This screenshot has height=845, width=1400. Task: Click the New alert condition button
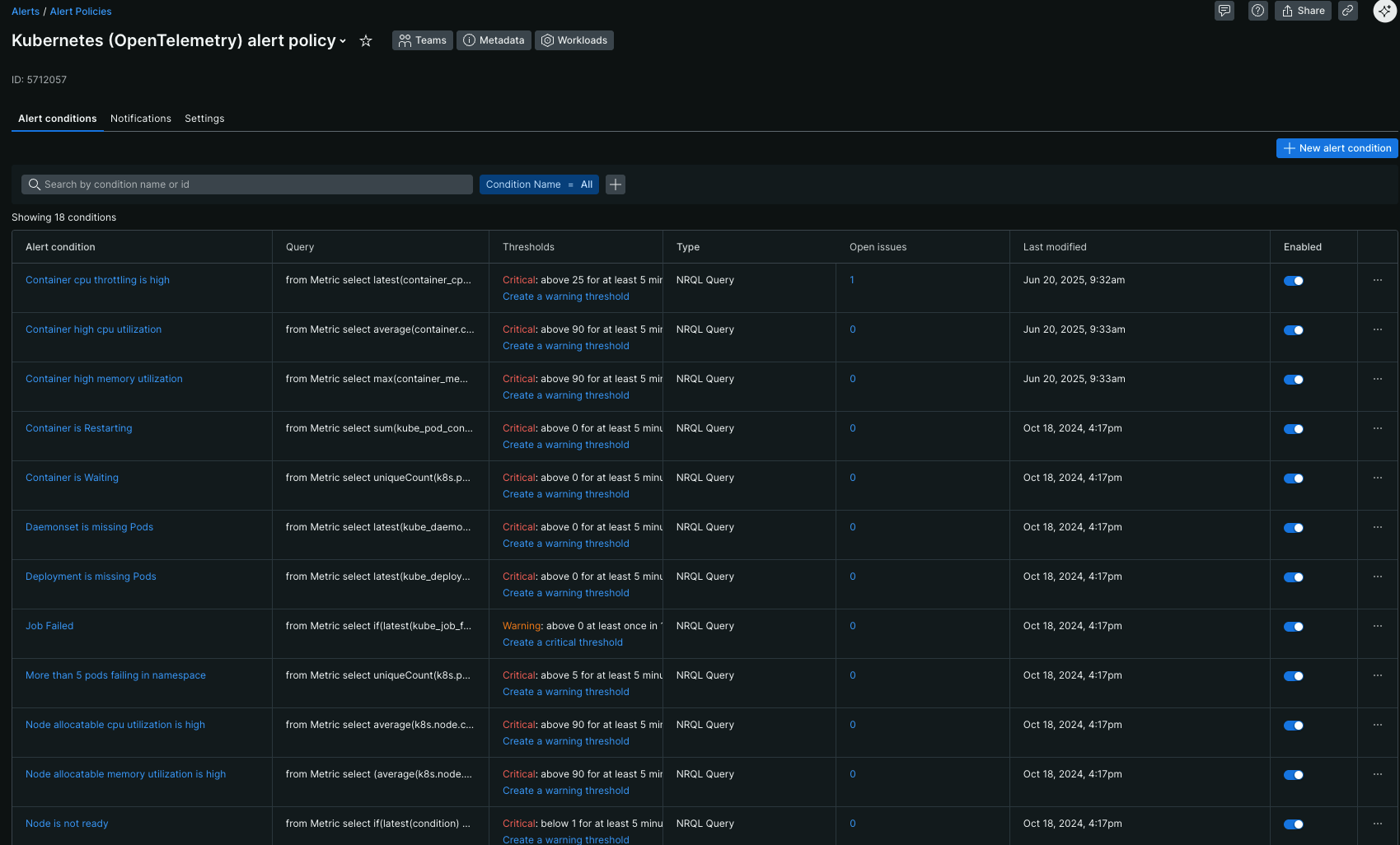point(1337,148)
